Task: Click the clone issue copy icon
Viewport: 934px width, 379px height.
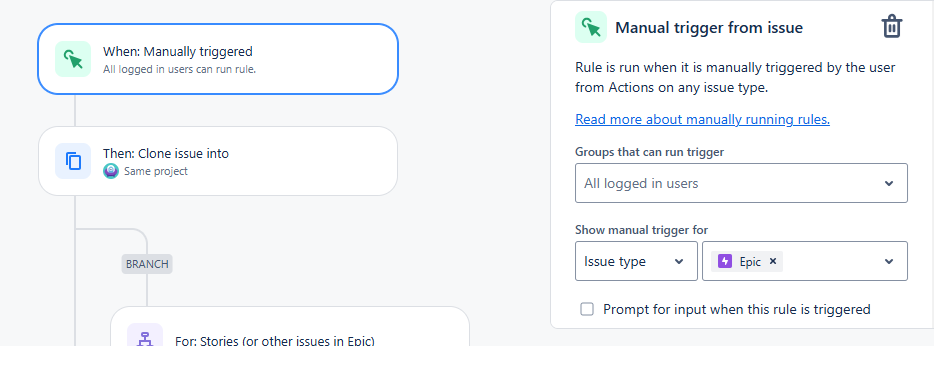Action: [73, 161]
